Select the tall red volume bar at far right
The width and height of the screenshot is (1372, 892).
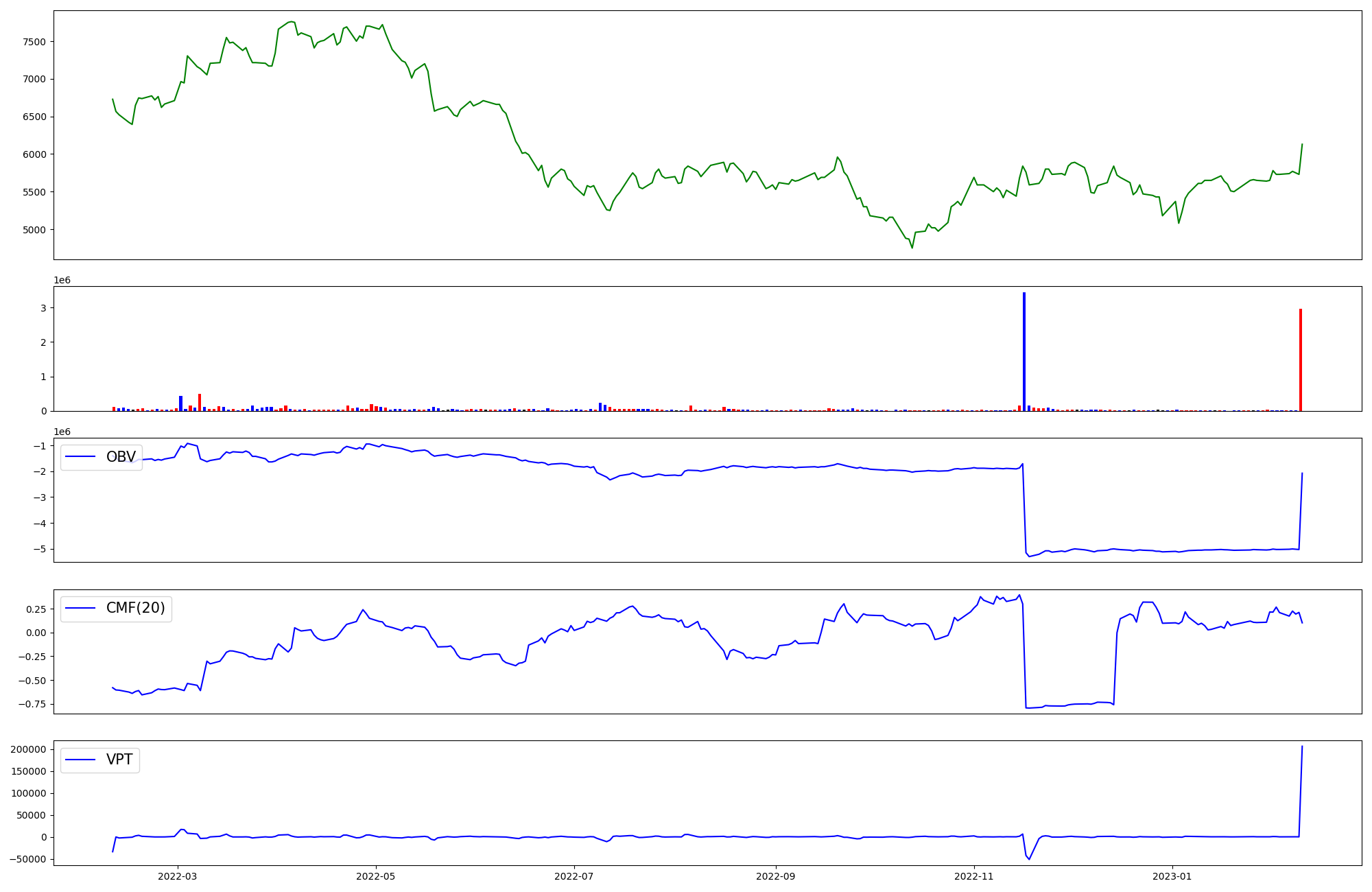(x=1300, y=360)
